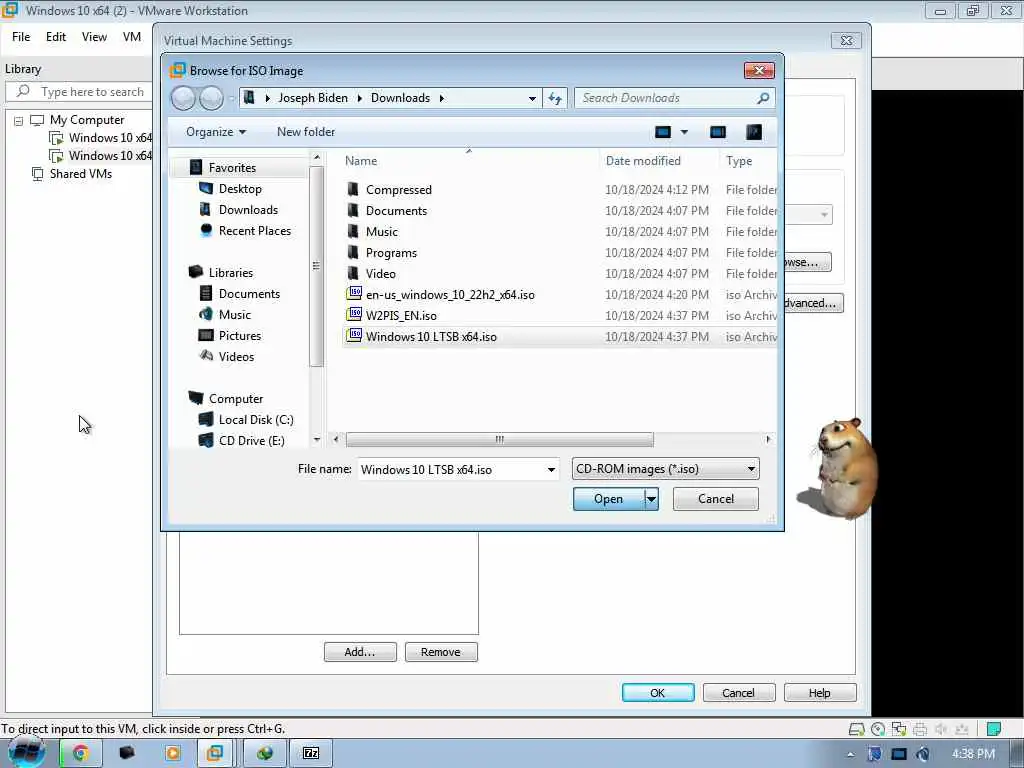1024x768 pixels.
Task: Click the Open button
Action: [x=609, y=499]
